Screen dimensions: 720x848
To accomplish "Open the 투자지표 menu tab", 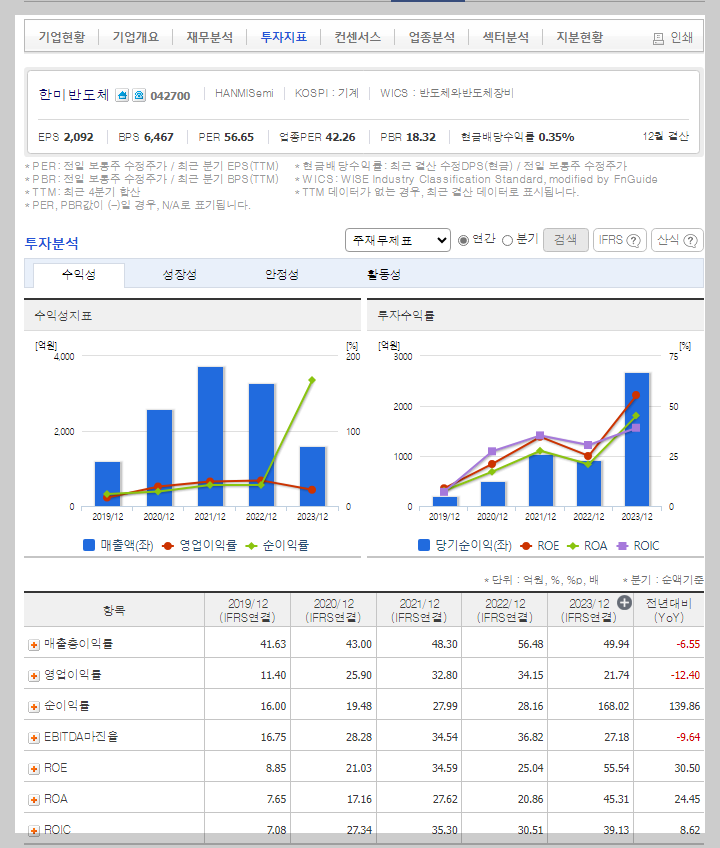I will [283, 37].
